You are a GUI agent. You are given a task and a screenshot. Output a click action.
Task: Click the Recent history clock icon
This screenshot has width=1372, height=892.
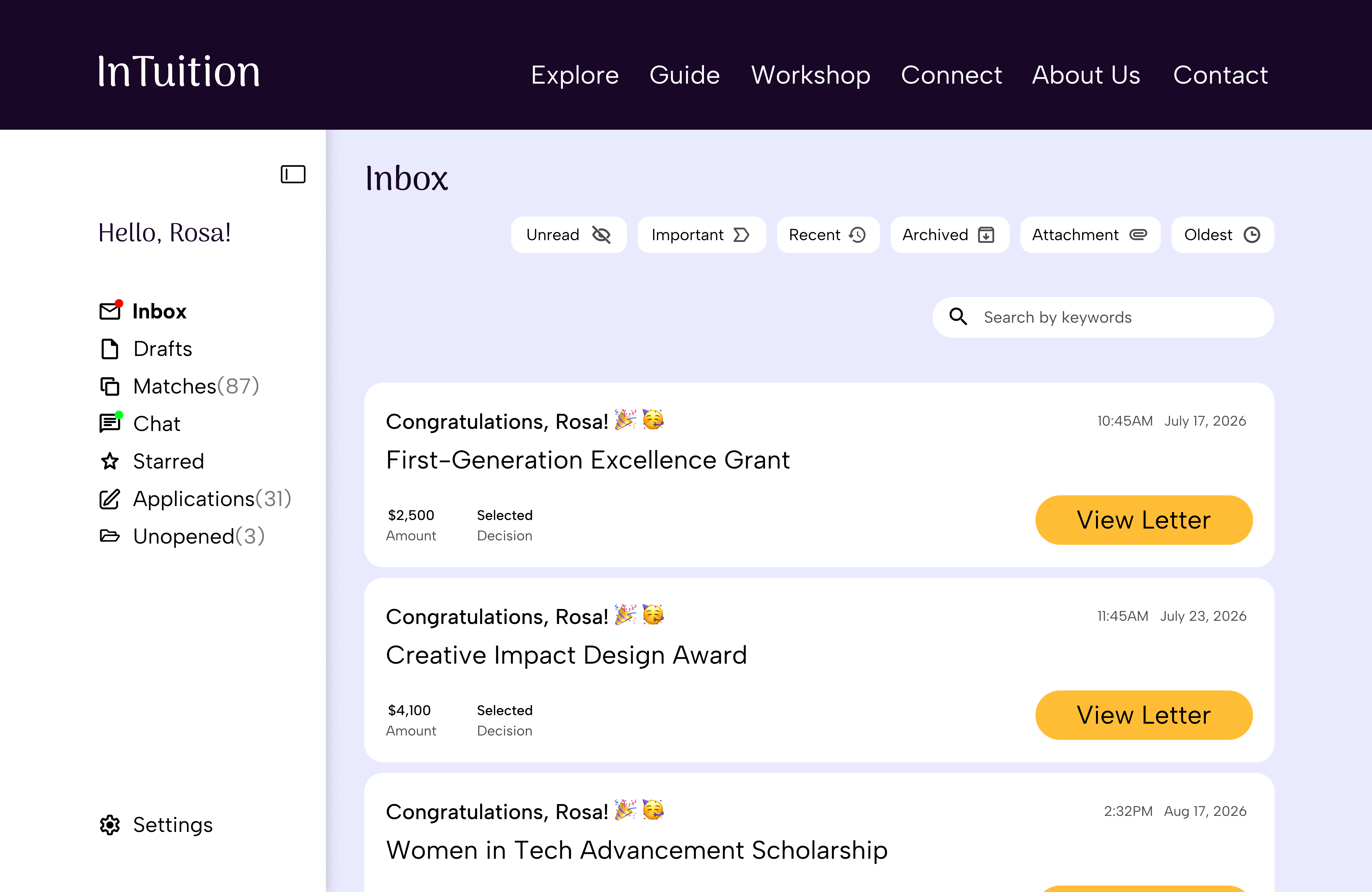(858, 235)
